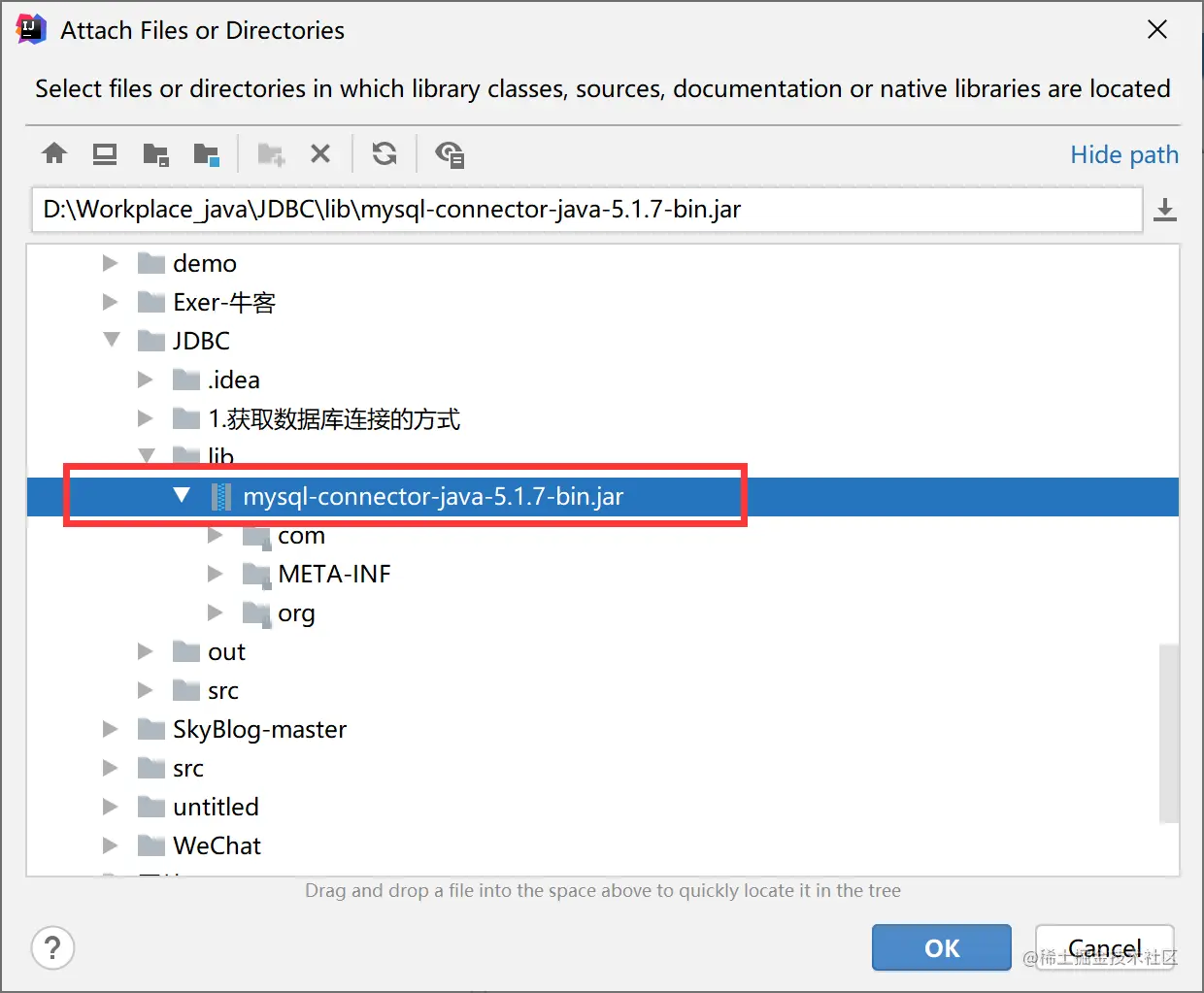This screenshot has height=993, width=1204.
Task: Expand the SkyBlog-master folder
Action: click(x=111, y=729)
